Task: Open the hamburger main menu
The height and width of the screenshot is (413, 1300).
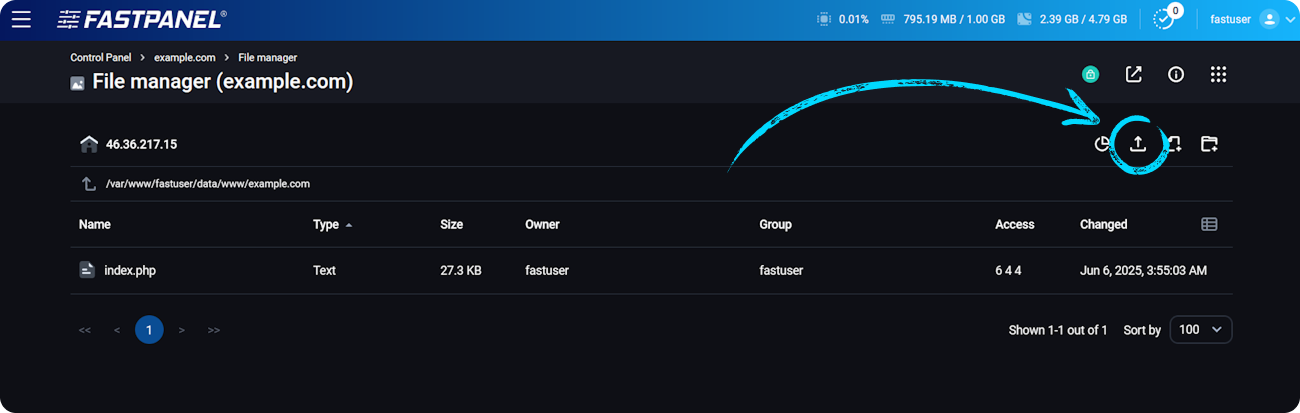Action: click(21, 19)
